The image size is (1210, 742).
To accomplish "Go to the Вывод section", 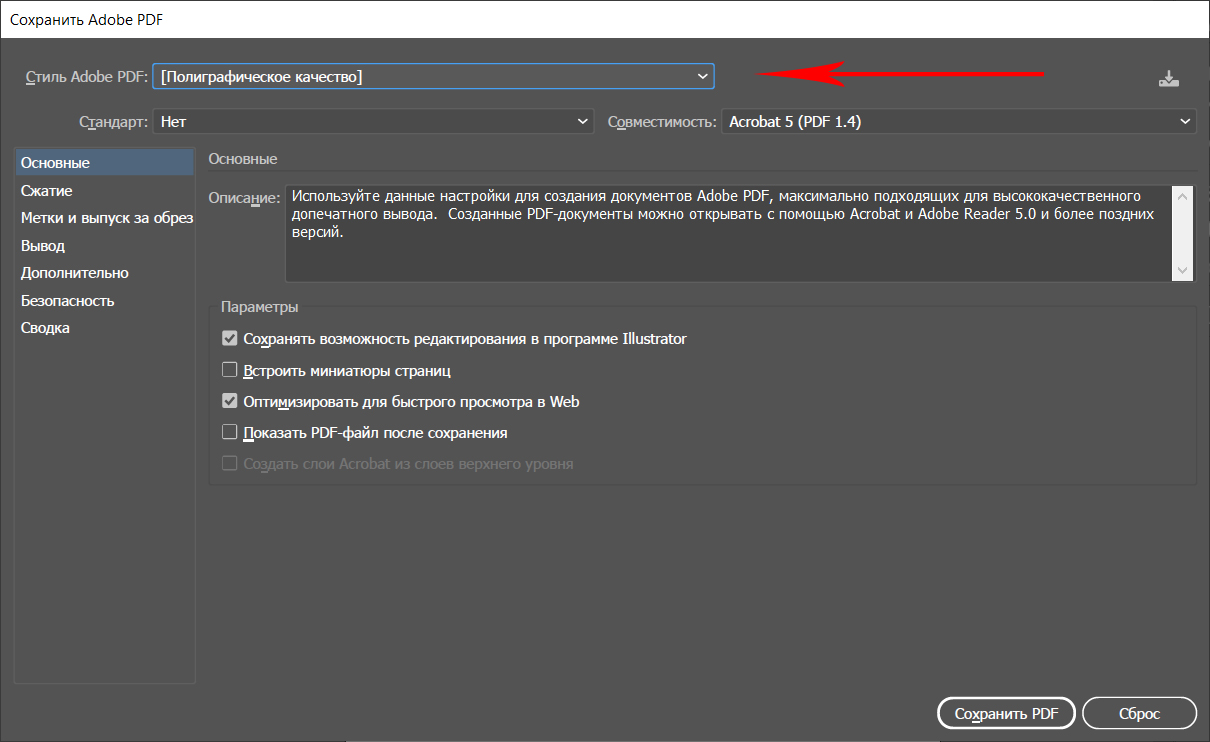I will click(104, 245).
